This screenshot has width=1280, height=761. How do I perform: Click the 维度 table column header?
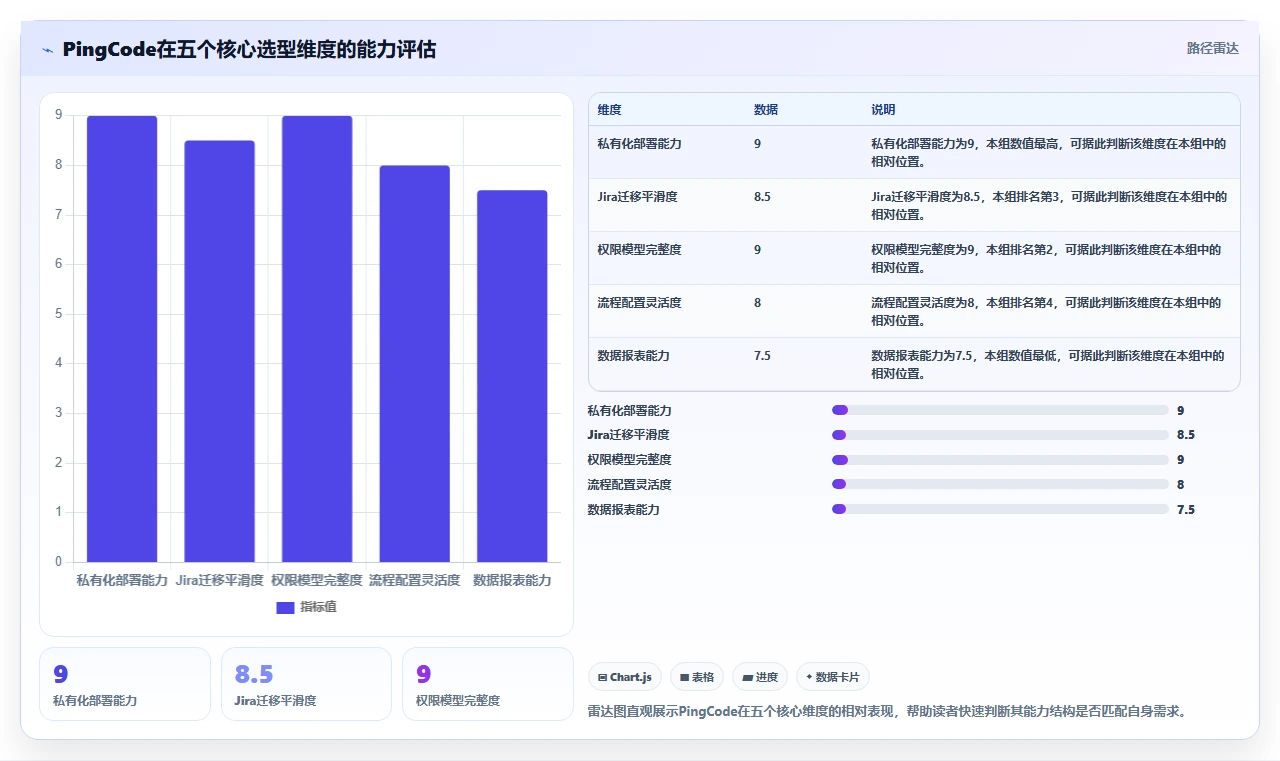[x=609, y=110]
